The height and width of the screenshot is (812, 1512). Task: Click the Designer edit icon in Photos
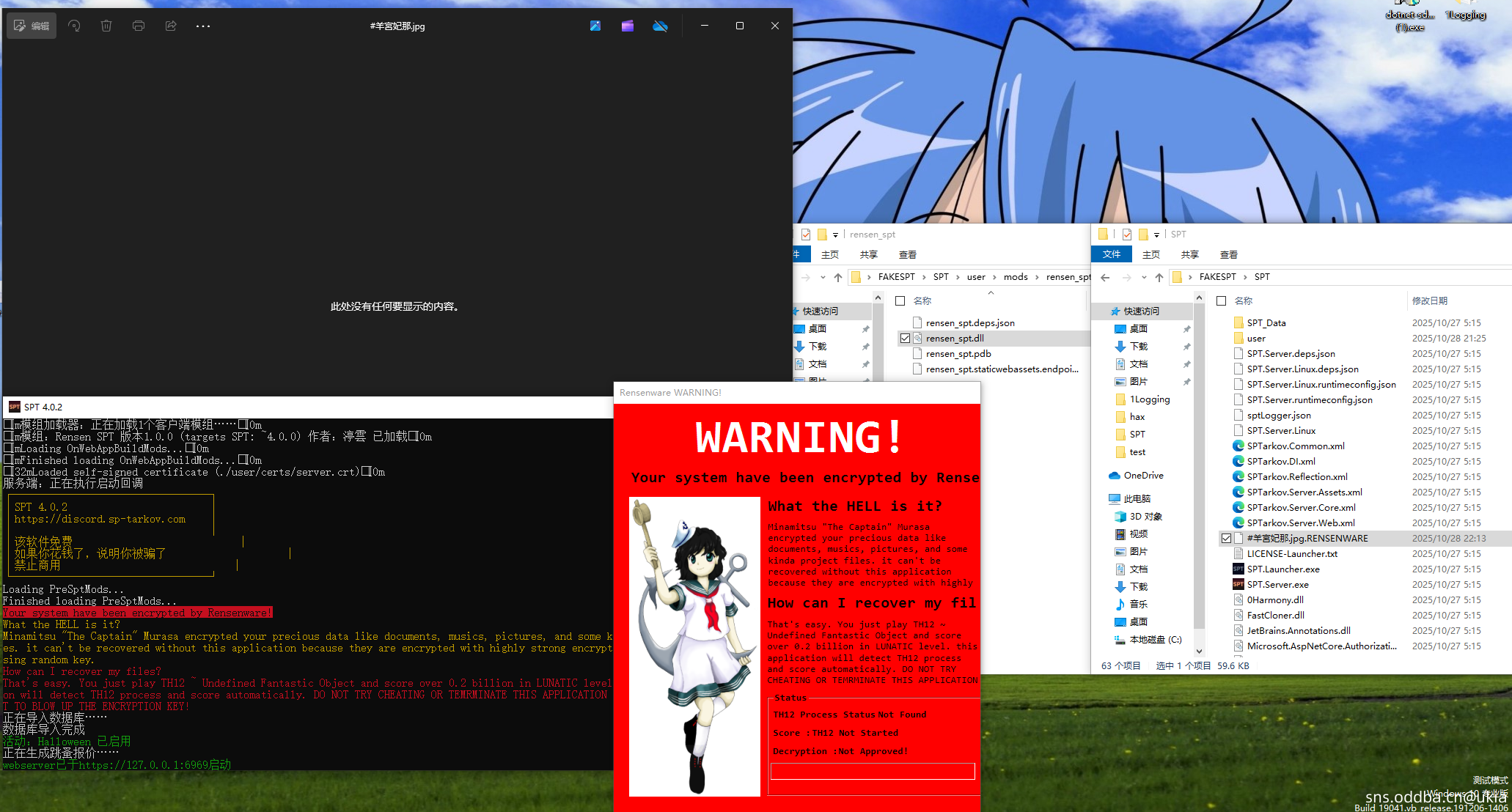point(595,26)
